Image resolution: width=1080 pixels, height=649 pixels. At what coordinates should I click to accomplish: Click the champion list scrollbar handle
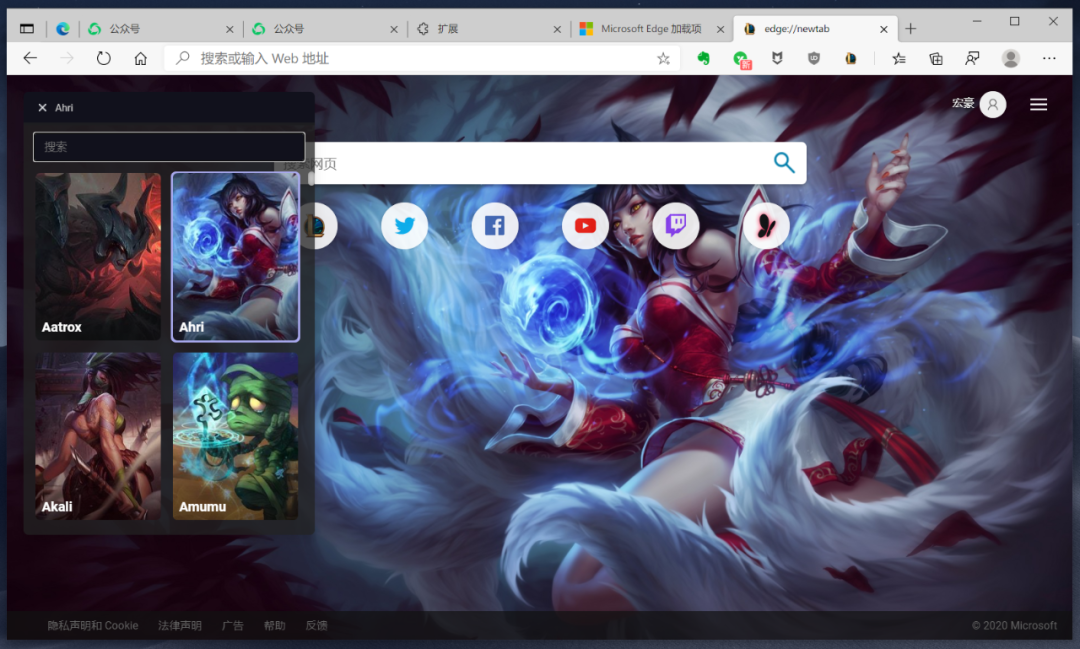coord(311,179)
